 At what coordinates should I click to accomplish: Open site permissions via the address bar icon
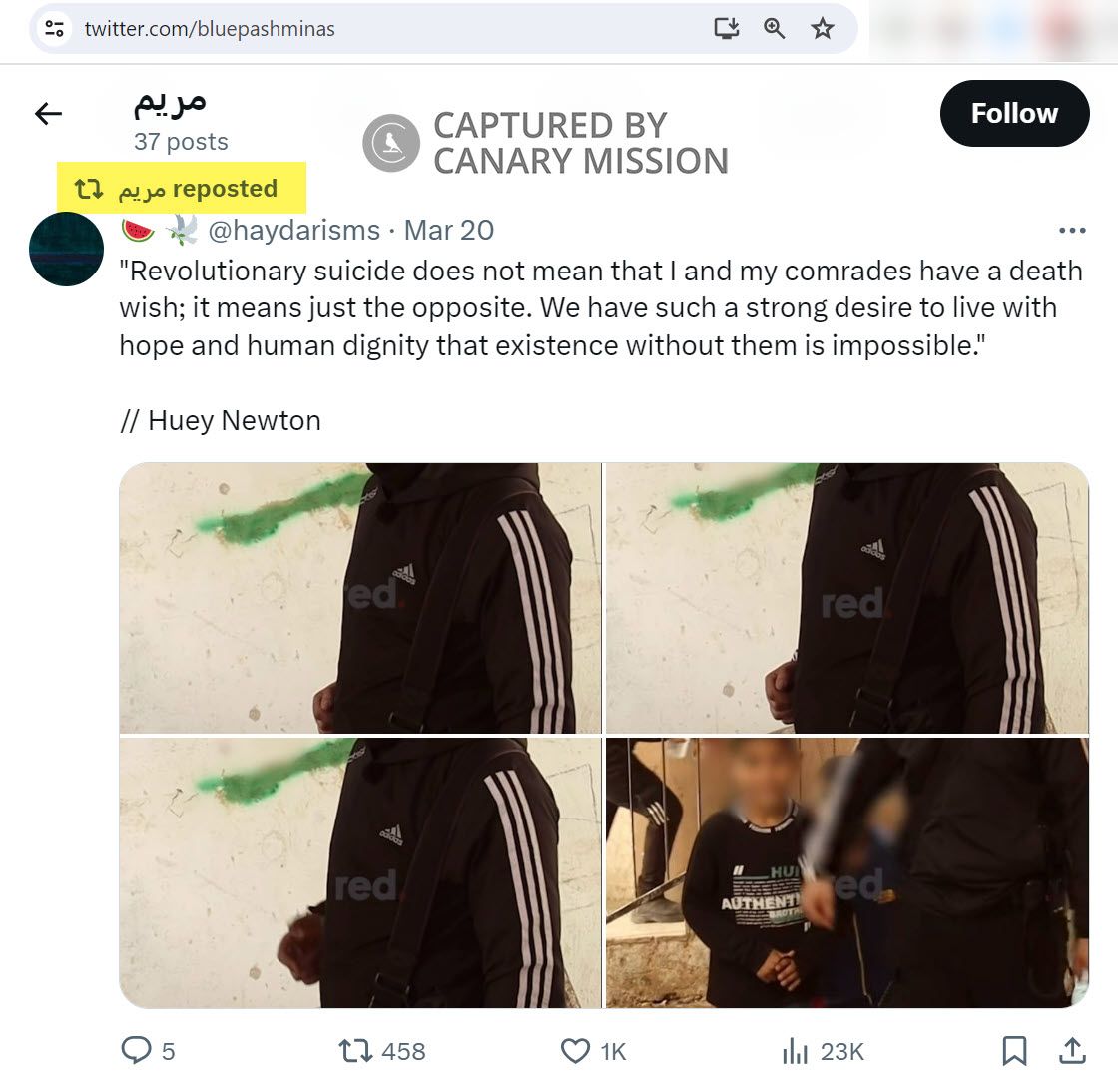54,30
